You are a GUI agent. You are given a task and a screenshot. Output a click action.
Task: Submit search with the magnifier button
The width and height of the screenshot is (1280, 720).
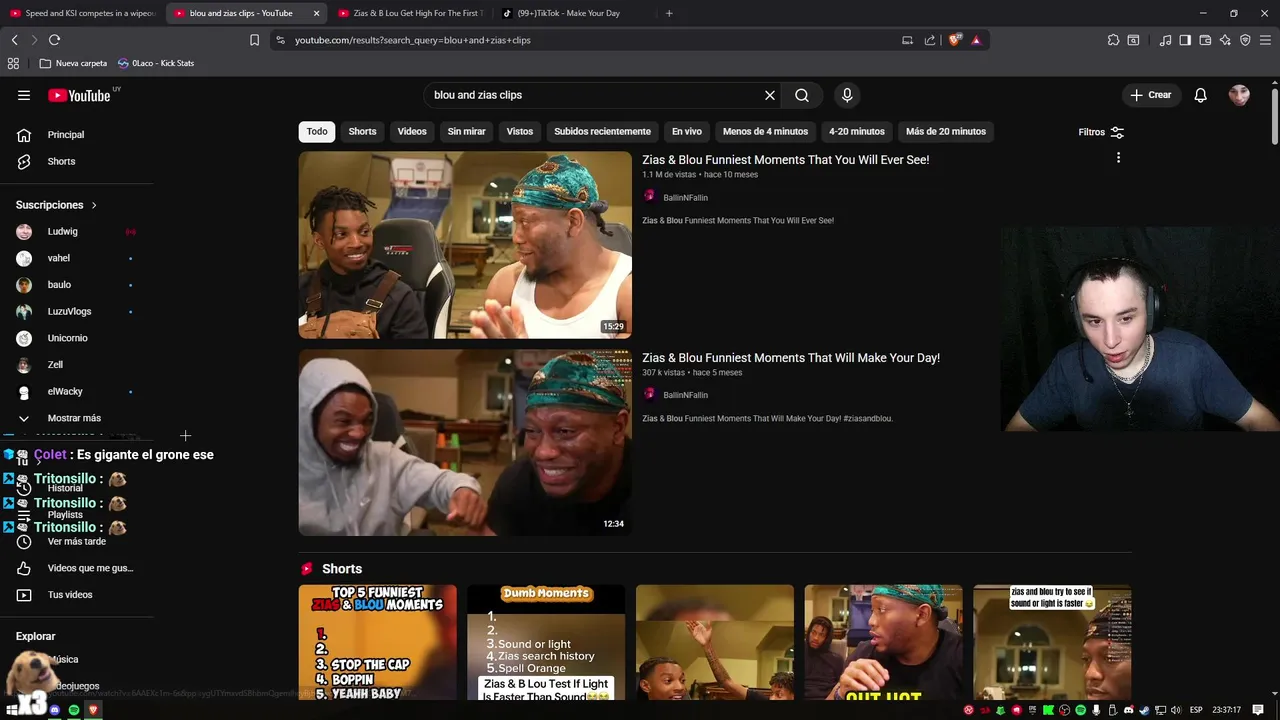(802, 95)
